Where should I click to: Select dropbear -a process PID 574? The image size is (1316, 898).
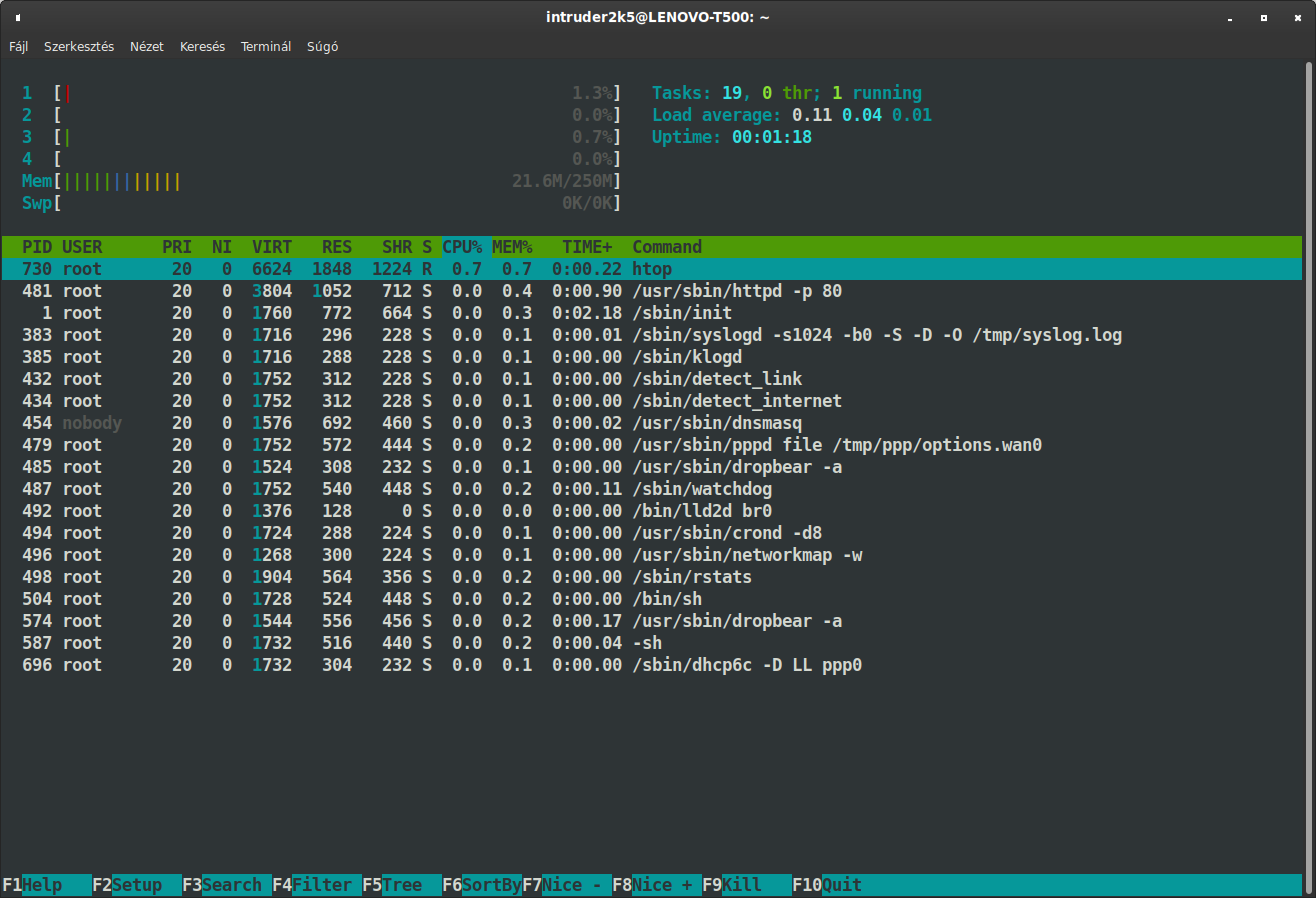click(652, 621)
